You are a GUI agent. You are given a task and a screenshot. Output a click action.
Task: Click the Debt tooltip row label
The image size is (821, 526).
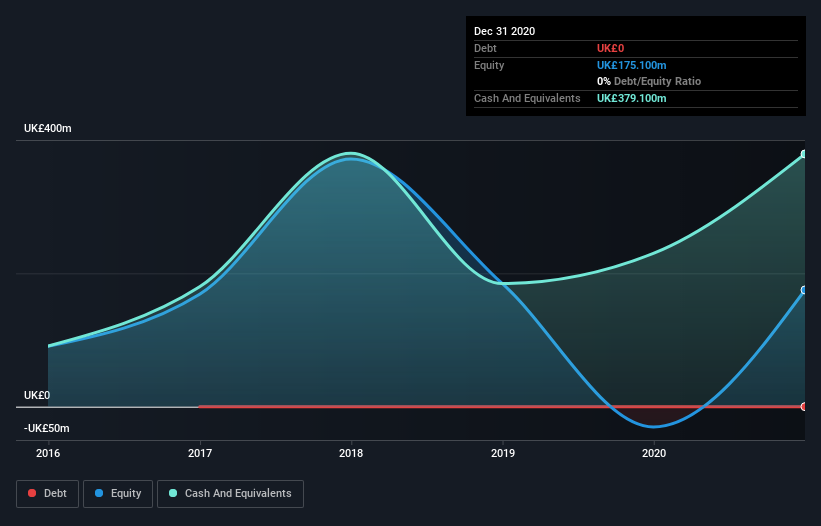pos(485,48)
